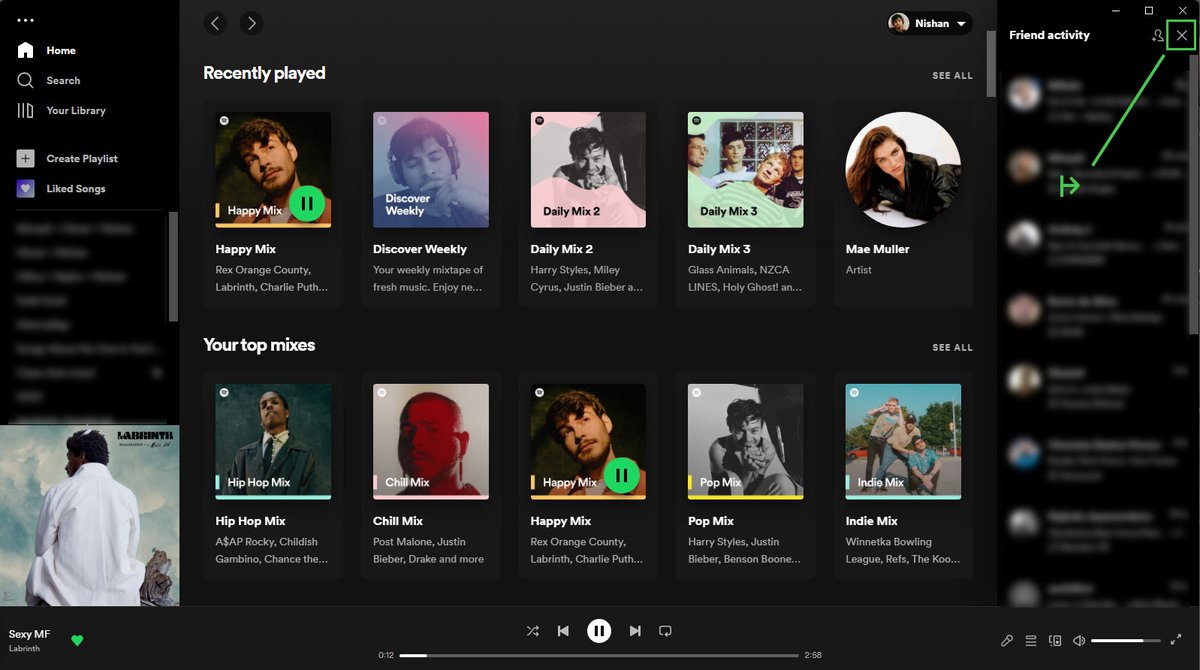Image resolution: width=1200 pixels, height=670 pixels.
Task: Mute the volume speaker icon
Action: [x=1079, y=640]
